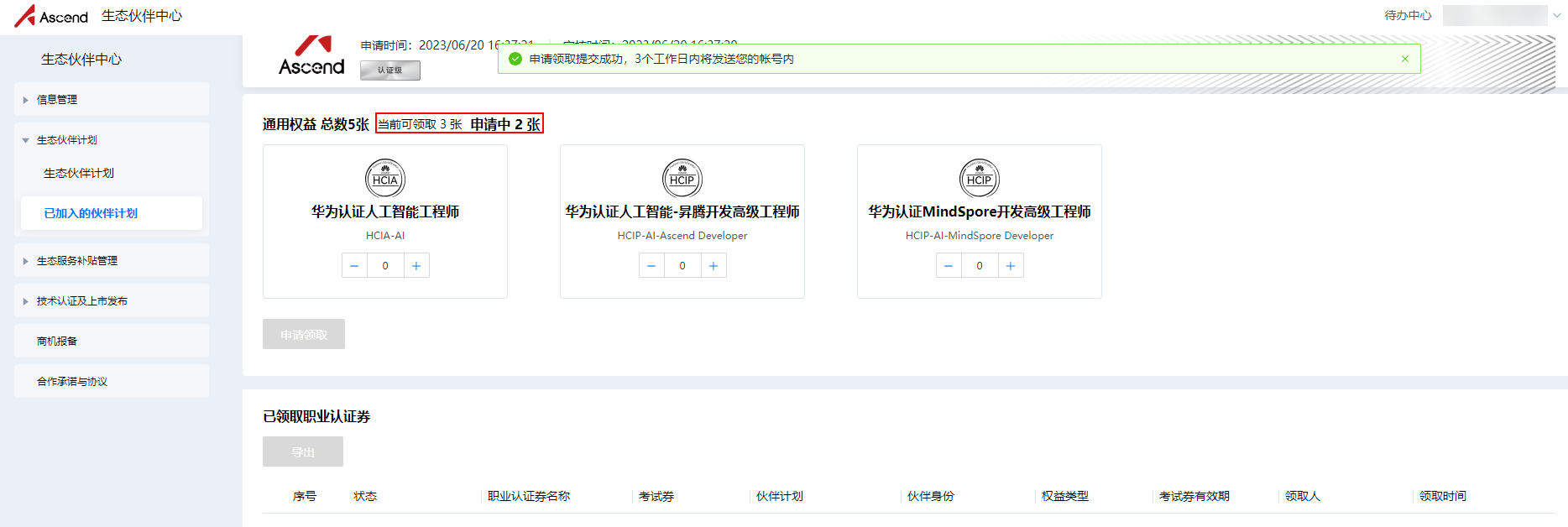
Task: Click the 通用权益 总数5张 heading
Action: click(x=316, y=124)
